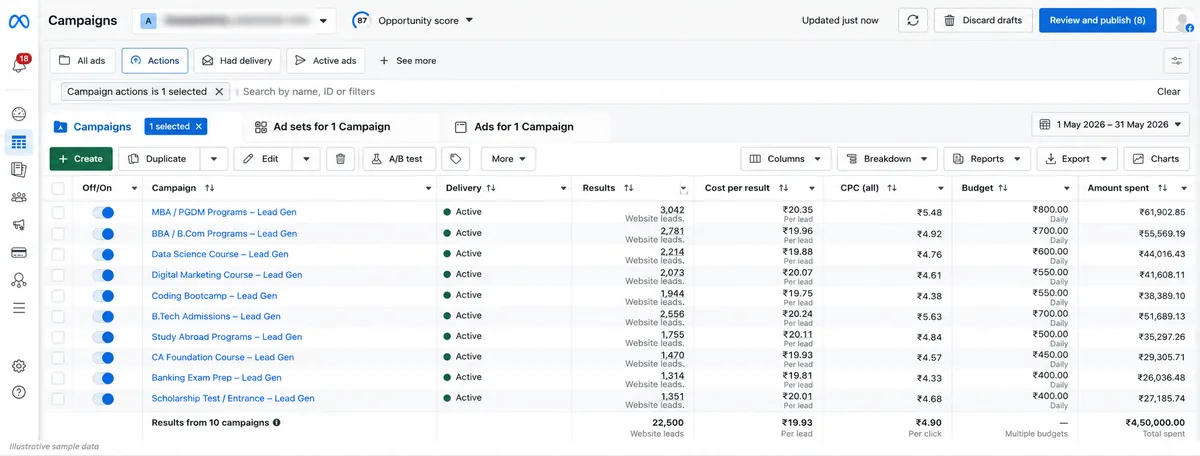Open the CPC (all) column options arrow
The width and height of the screenshot is (1200, 456).
coord(942,188)
